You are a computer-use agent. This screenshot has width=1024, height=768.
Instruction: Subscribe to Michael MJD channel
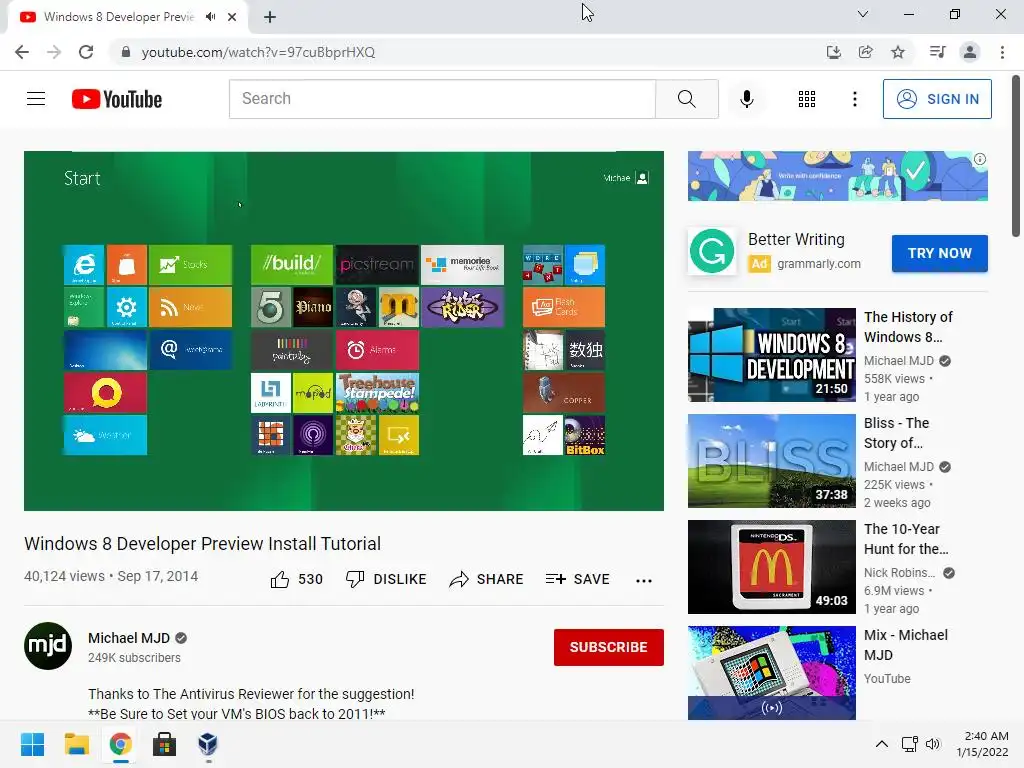(x=609, y=647)
